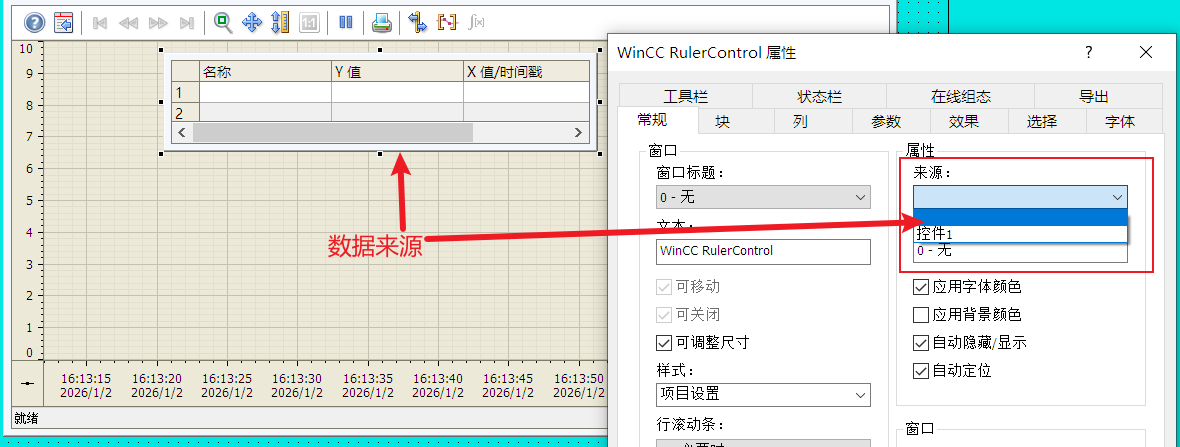The height and width of the screenshot is (447, 1180).
Task: Print the trend window
Action: click(382, 23)
